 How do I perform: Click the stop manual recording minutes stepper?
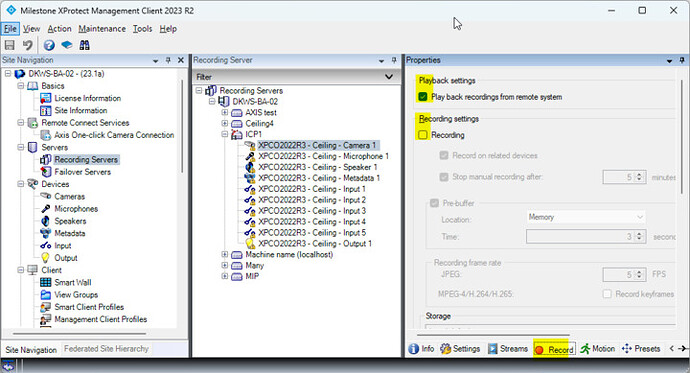[639, 177]
